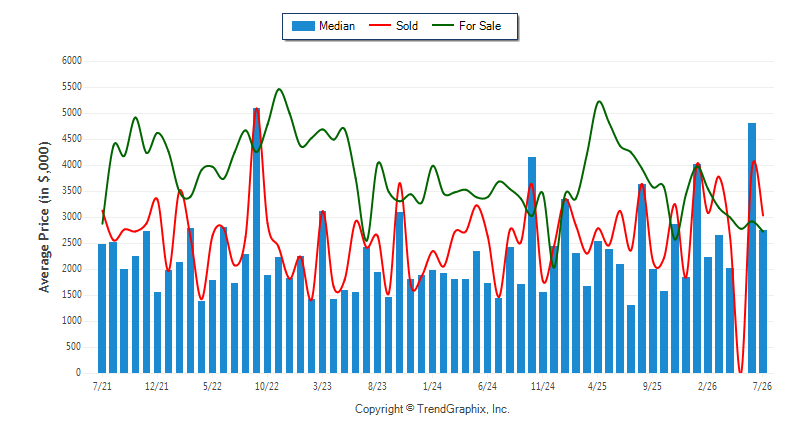The image size is (800, 434).
Task: Select the Sold legend label
Action: [407, 26]
